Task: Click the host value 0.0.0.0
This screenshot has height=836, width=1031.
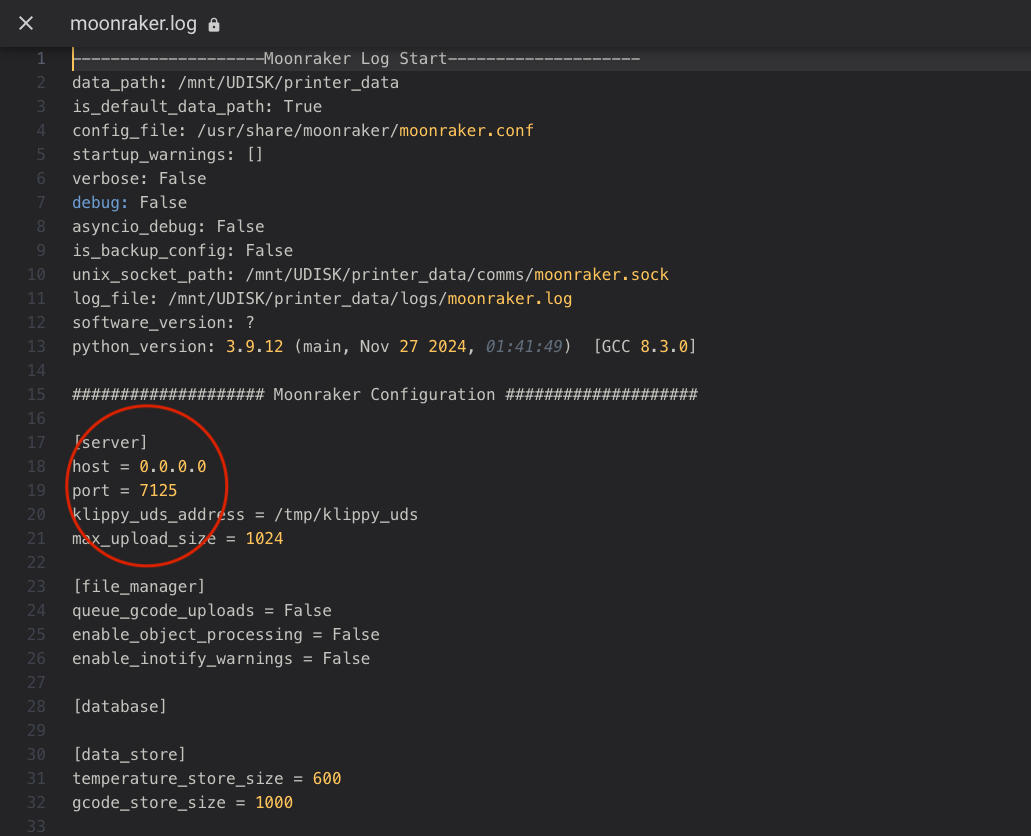Action: coord(172,466)
